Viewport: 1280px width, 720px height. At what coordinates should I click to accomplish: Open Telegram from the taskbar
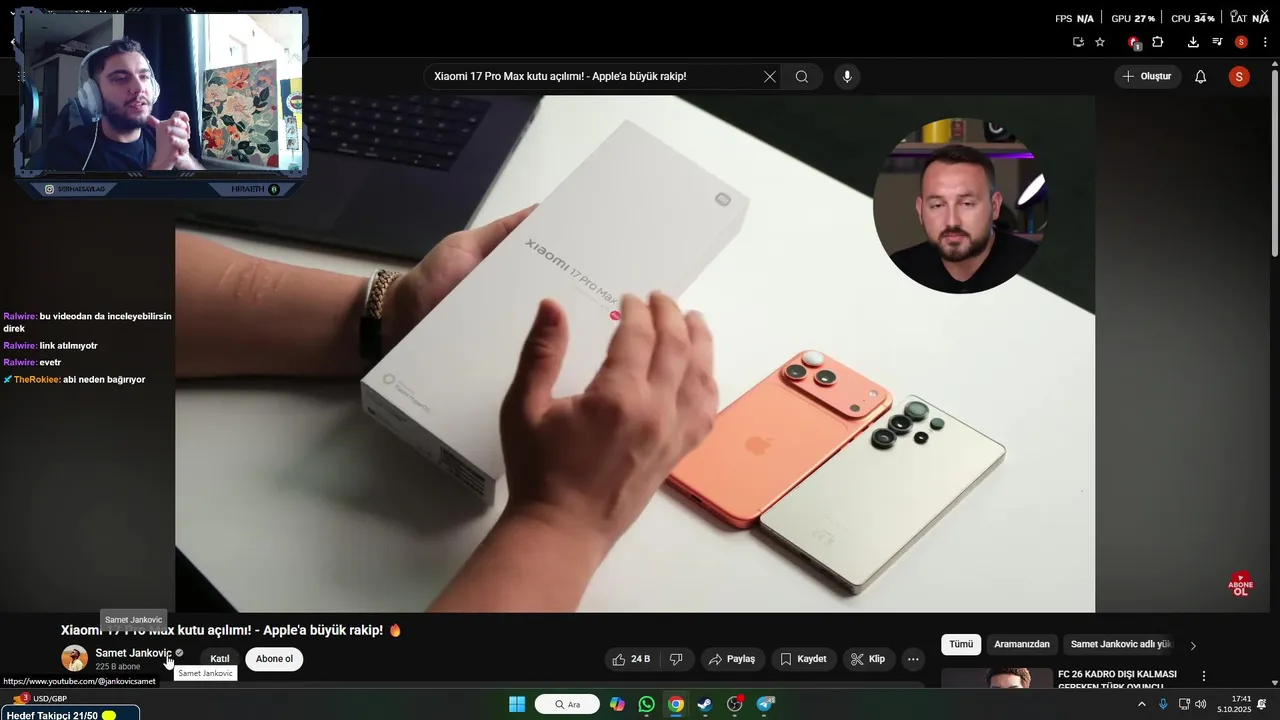pyautogui.click(x=766, y=704)
